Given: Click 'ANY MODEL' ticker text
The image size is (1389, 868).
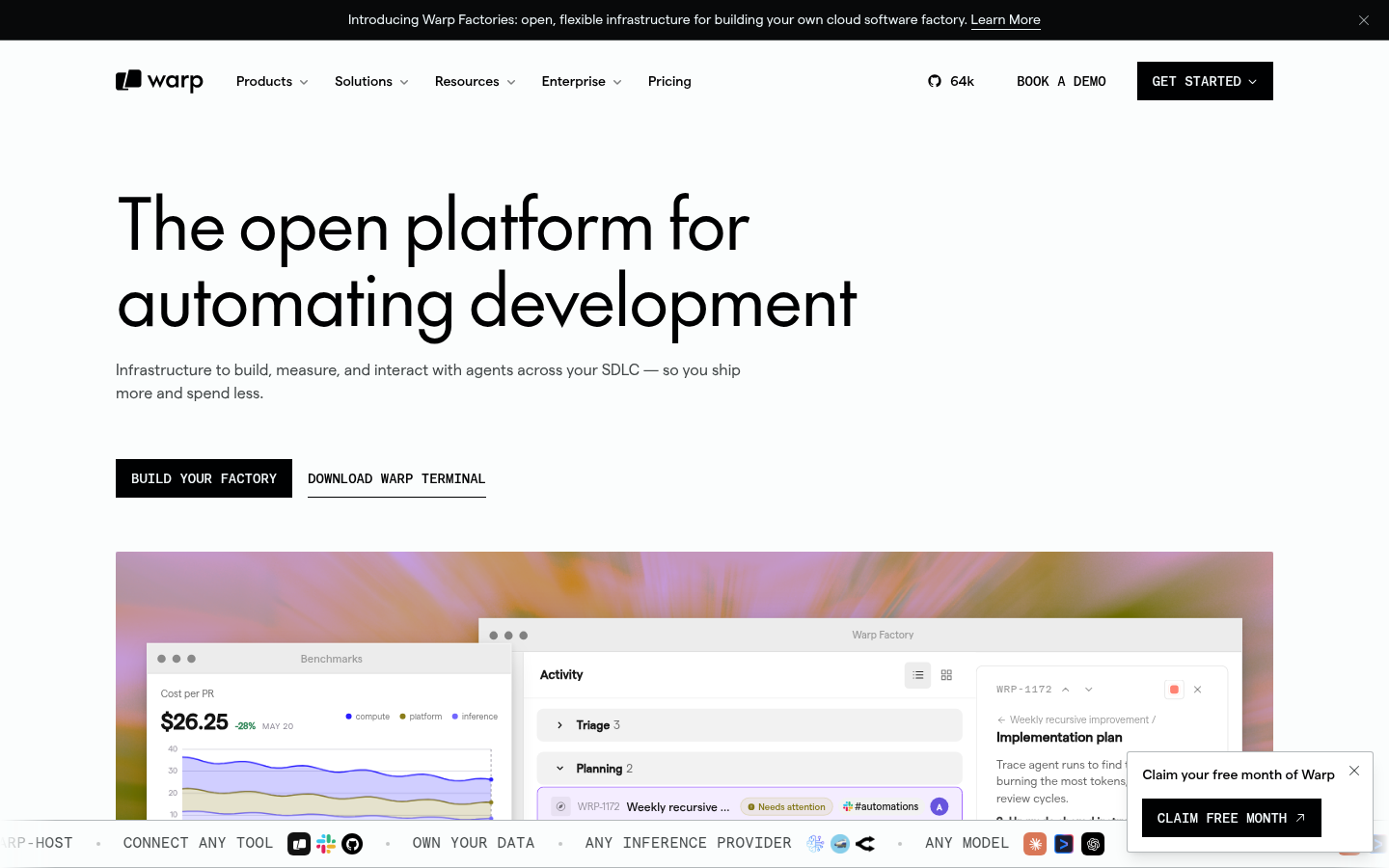Looking at the screenshot, I should tap(967, 843).
